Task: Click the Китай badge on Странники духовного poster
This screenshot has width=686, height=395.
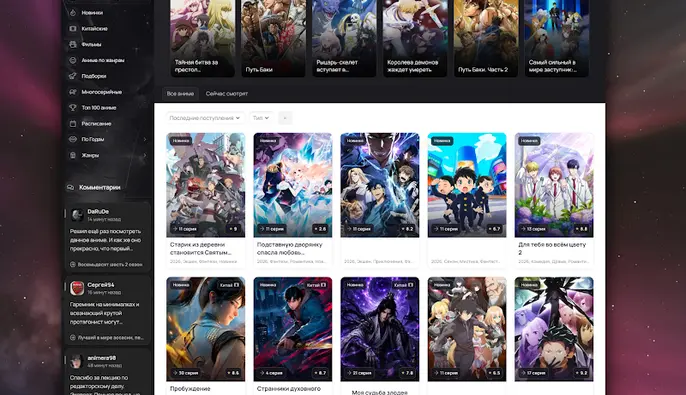Action: (x=317, y=285)
